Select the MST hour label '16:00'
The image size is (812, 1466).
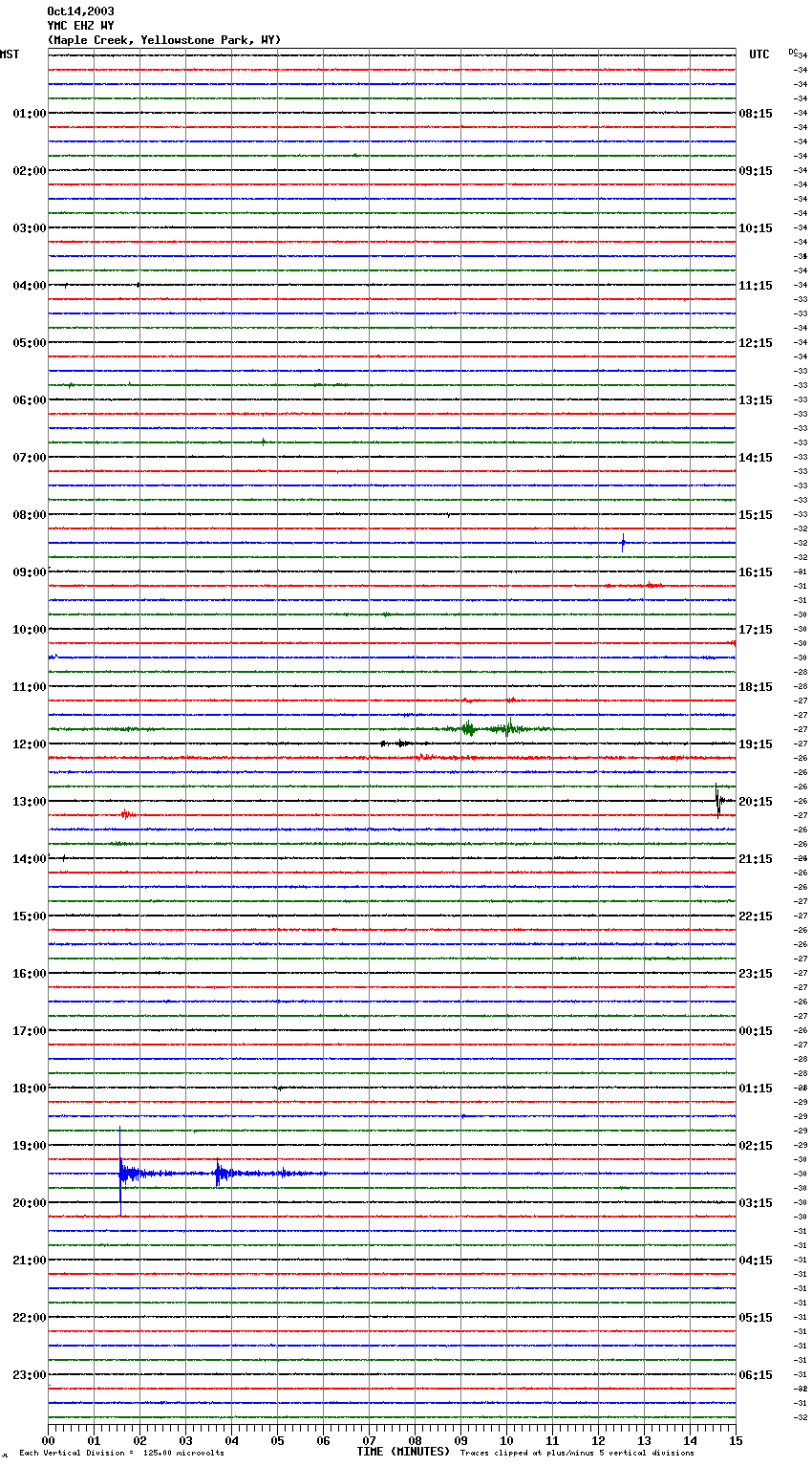pos(30,974)
